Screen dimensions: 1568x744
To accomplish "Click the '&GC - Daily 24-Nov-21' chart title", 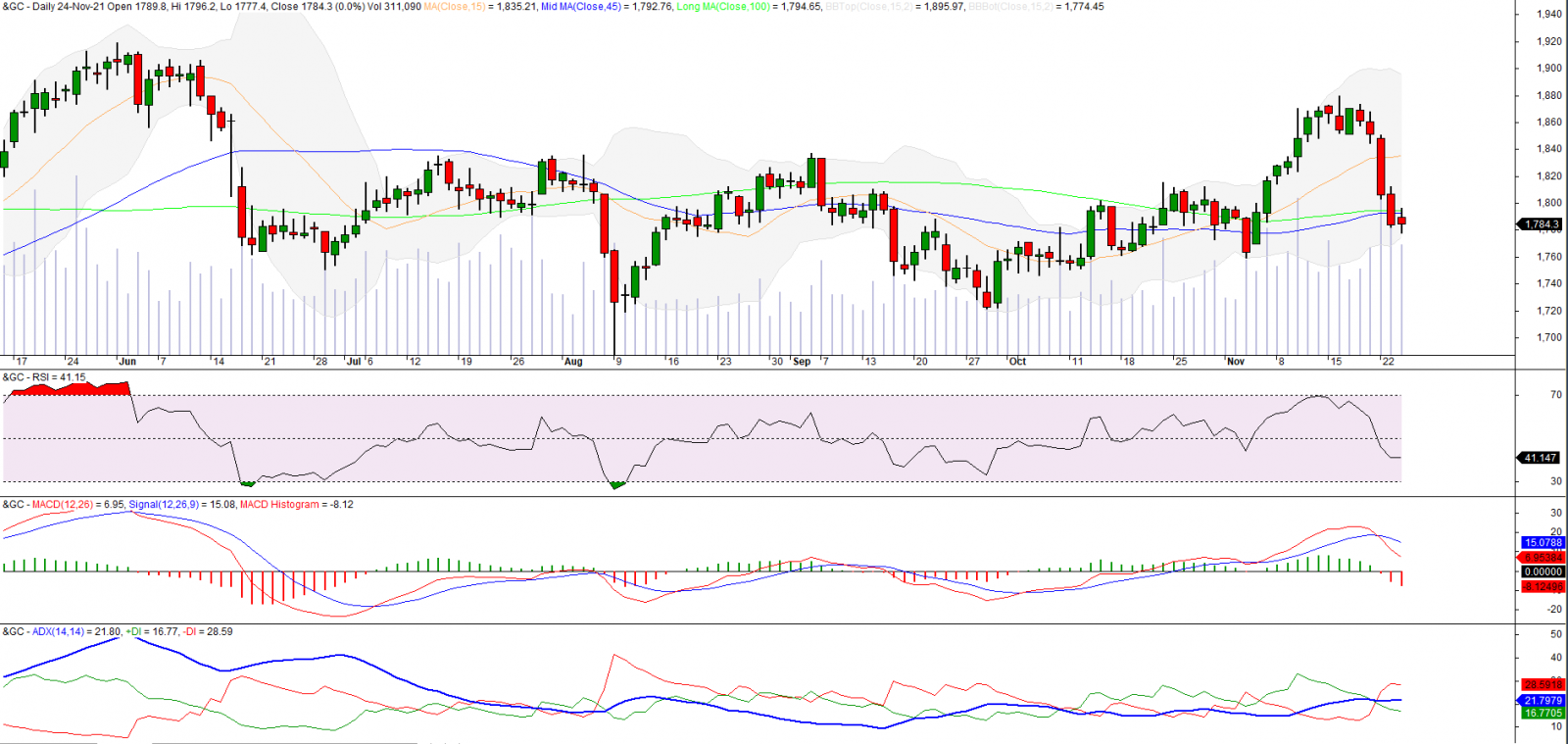I will (x=54, y=7).
